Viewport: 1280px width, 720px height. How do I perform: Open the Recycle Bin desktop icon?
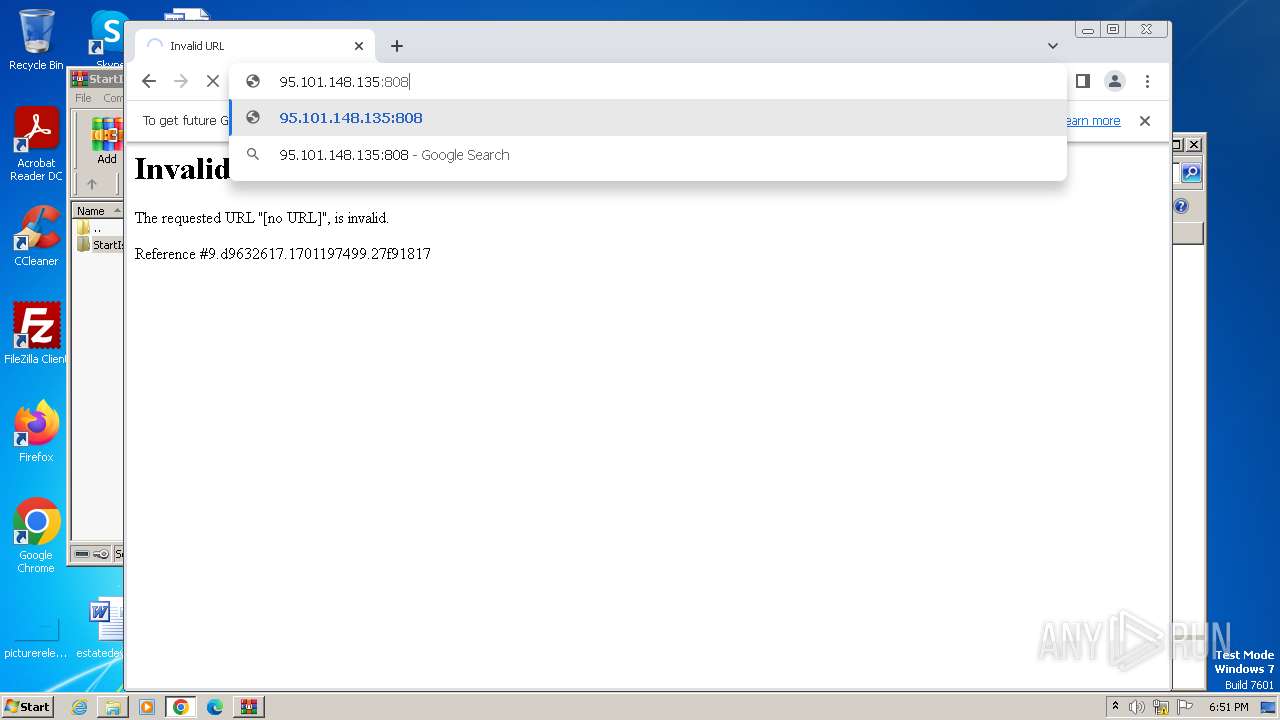pos(36,40)
